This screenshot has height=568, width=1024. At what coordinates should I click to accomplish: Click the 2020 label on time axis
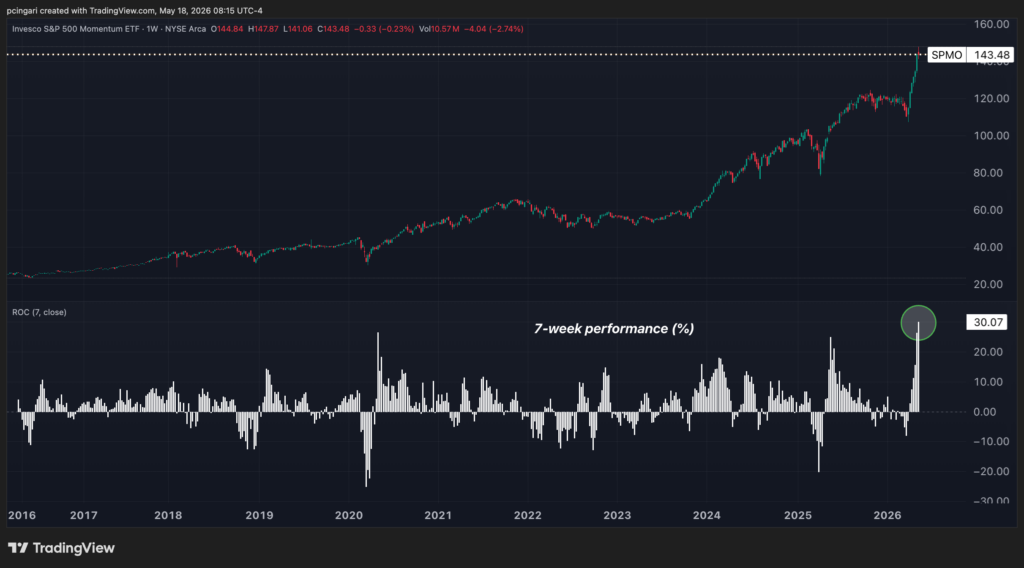pyautogui.click(x=349, y=516)
